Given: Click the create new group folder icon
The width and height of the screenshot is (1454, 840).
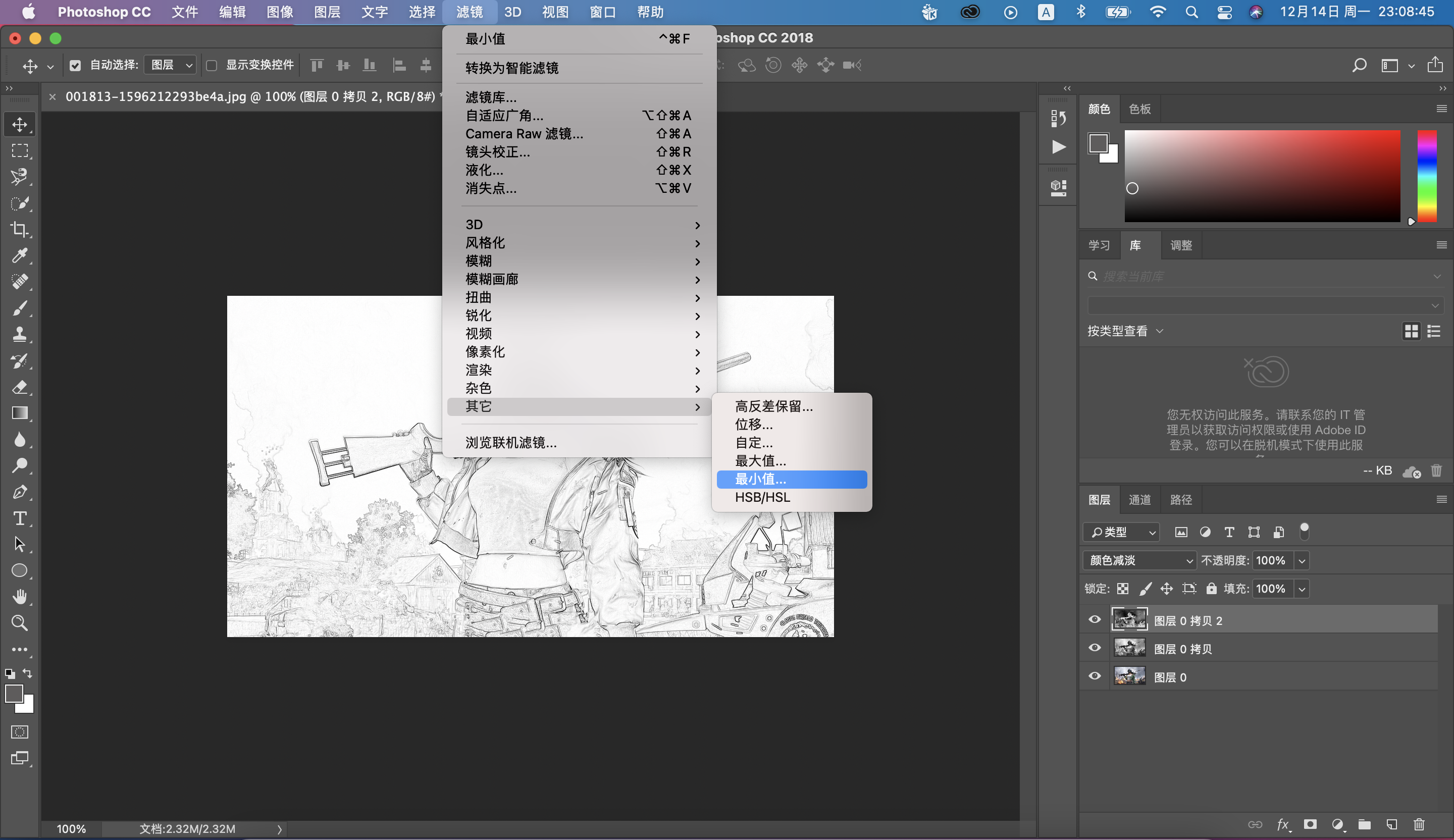Looking at the screenshot, I should [x=1365, y=824].
